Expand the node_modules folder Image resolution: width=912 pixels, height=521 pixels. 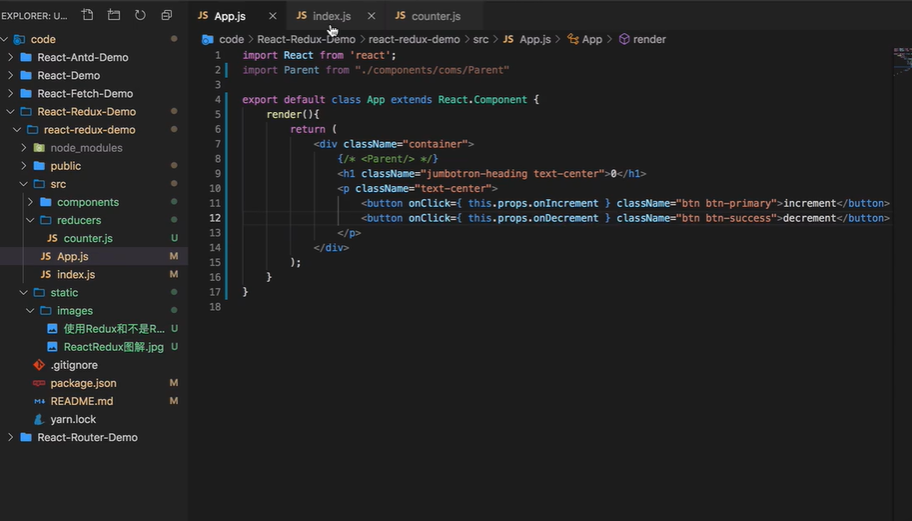[24, 148]
